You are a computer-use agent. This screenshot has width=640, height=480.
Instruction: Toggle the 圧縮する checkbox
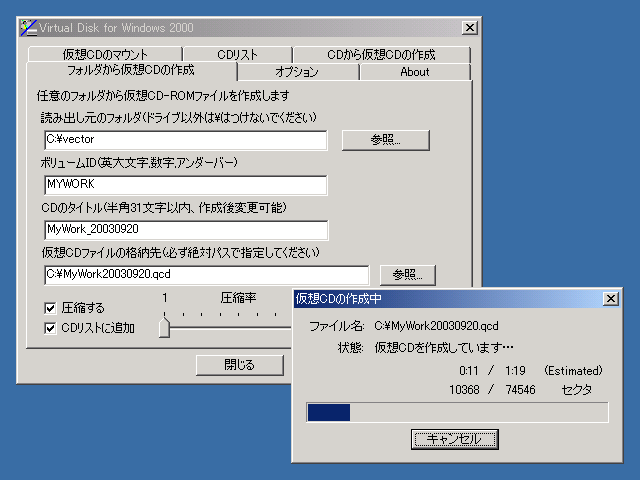click(x=51, y=308)
